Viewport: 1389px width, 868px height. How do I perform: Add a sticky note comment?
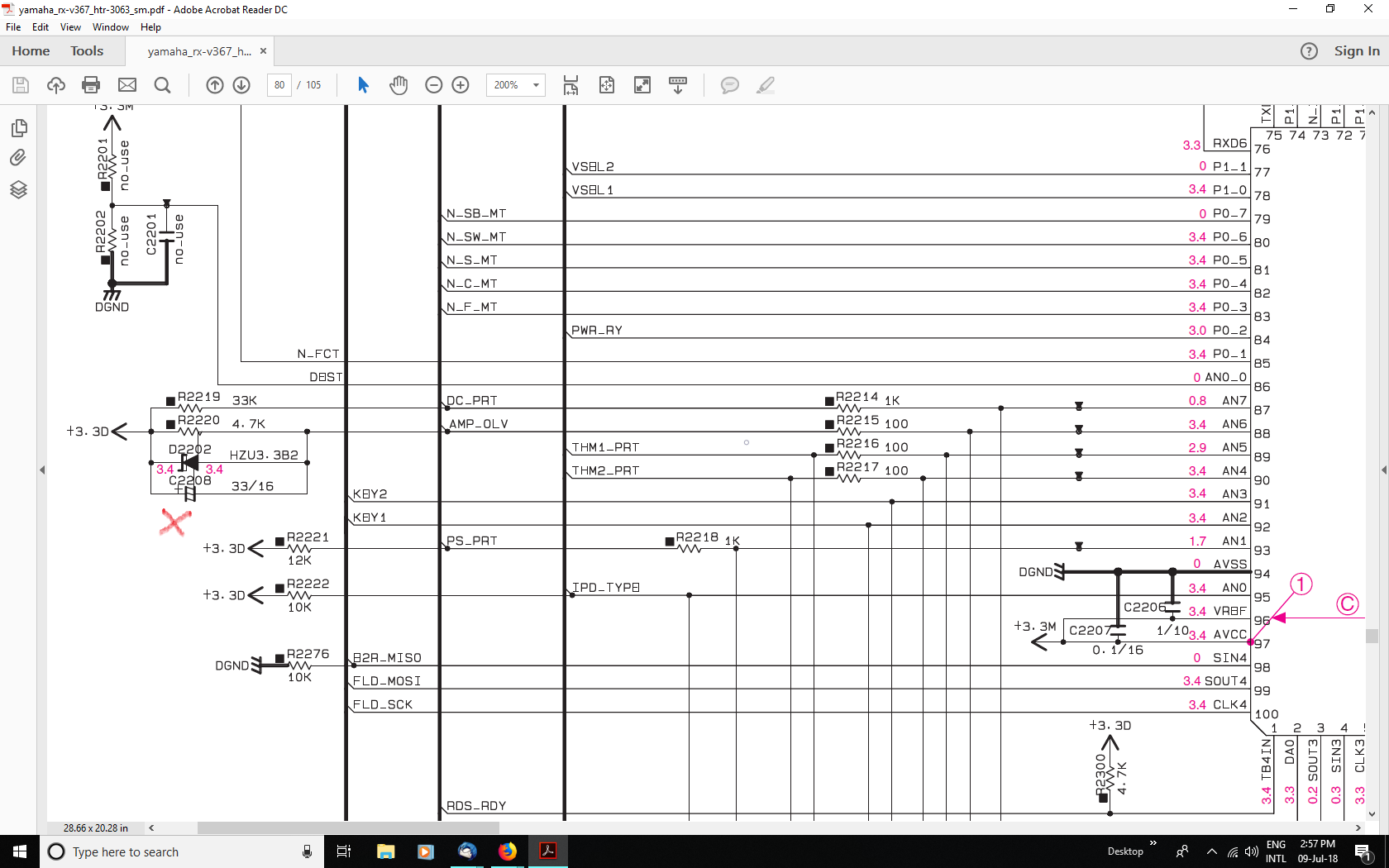(x=729, y=85)
